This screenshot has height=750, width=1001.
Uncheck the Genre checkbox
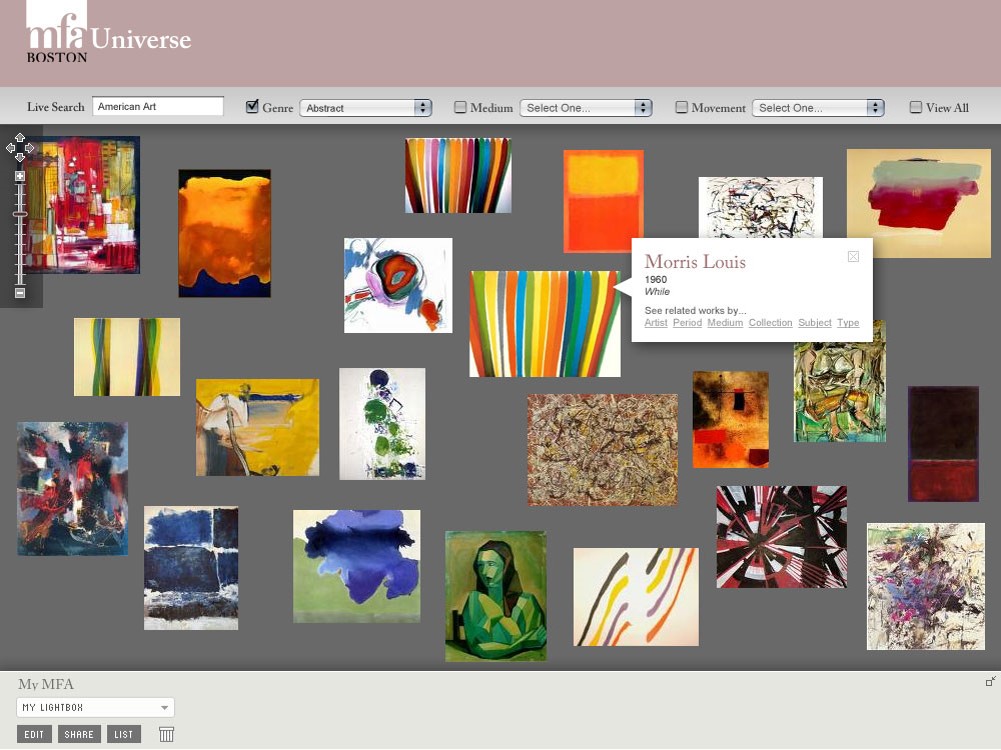252,107
